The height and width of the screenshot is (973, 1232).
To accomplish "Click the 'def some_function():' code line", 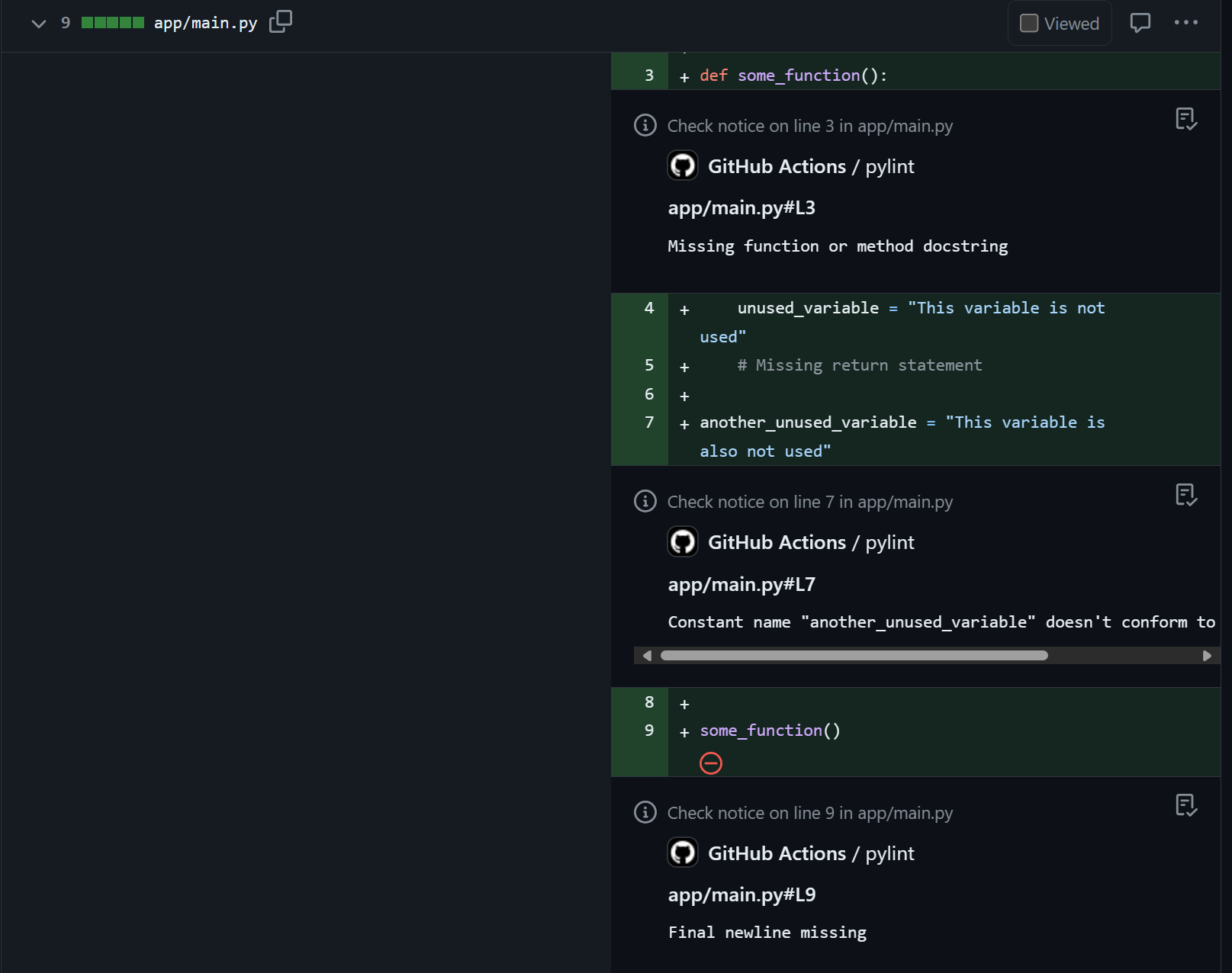I will pyautogui.click(x=793, y=75).
